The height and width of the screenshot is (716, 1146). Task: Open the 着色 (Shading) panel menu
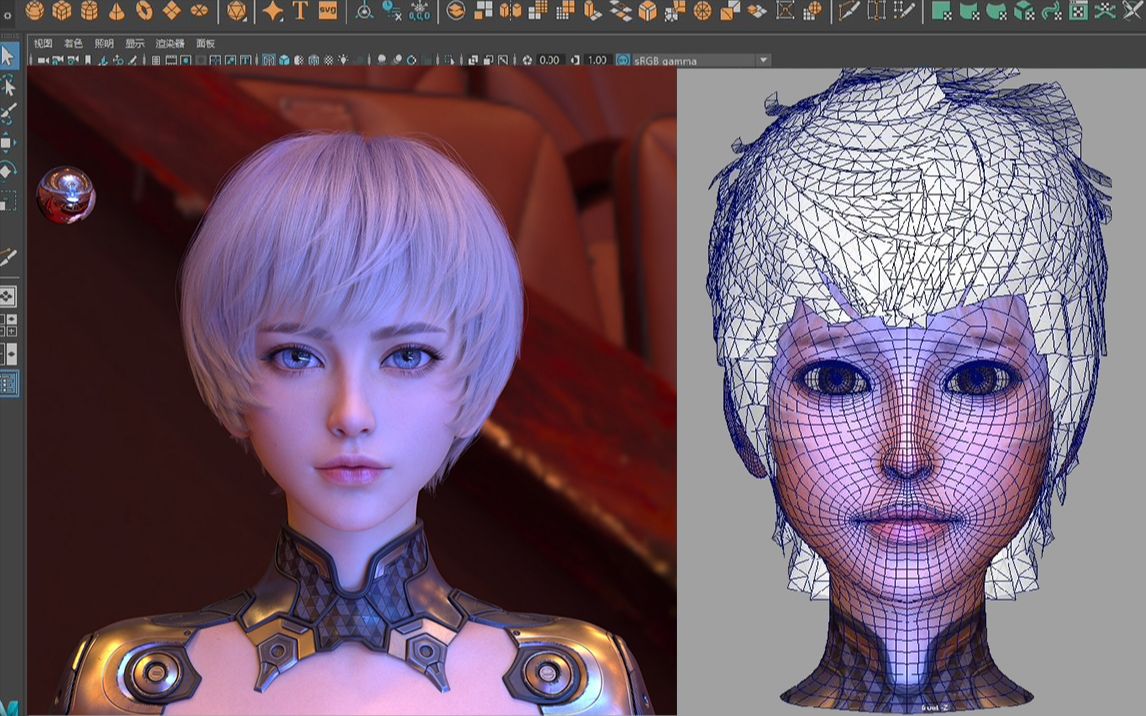click(x=73, y=43)
